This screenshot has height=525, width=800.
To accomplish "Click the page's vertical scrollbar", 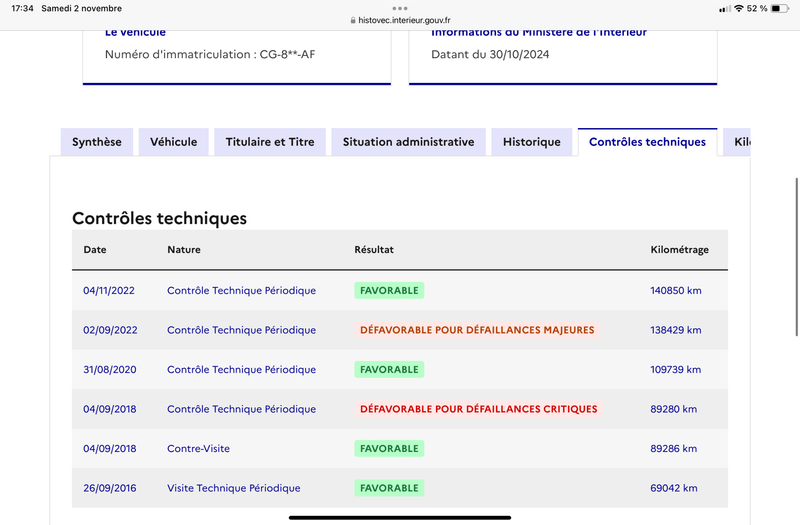I will (796, 257).
